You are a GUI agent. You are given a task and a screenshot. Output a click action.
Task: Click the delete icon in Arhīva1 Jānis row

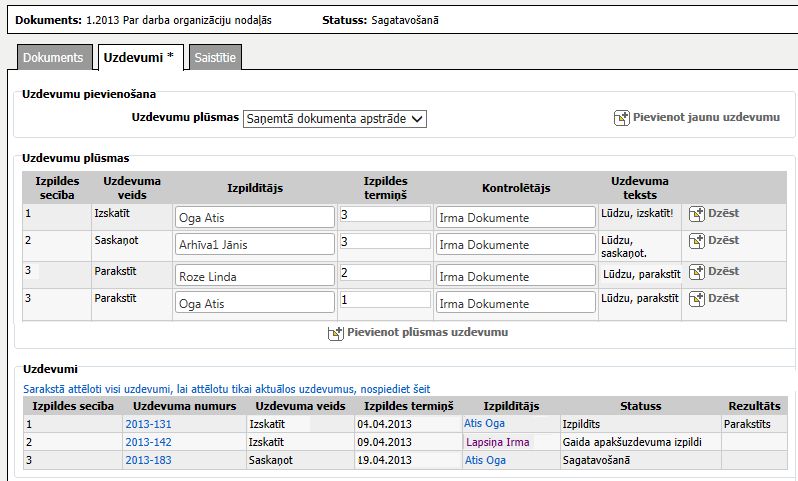[x=698, y=242]
